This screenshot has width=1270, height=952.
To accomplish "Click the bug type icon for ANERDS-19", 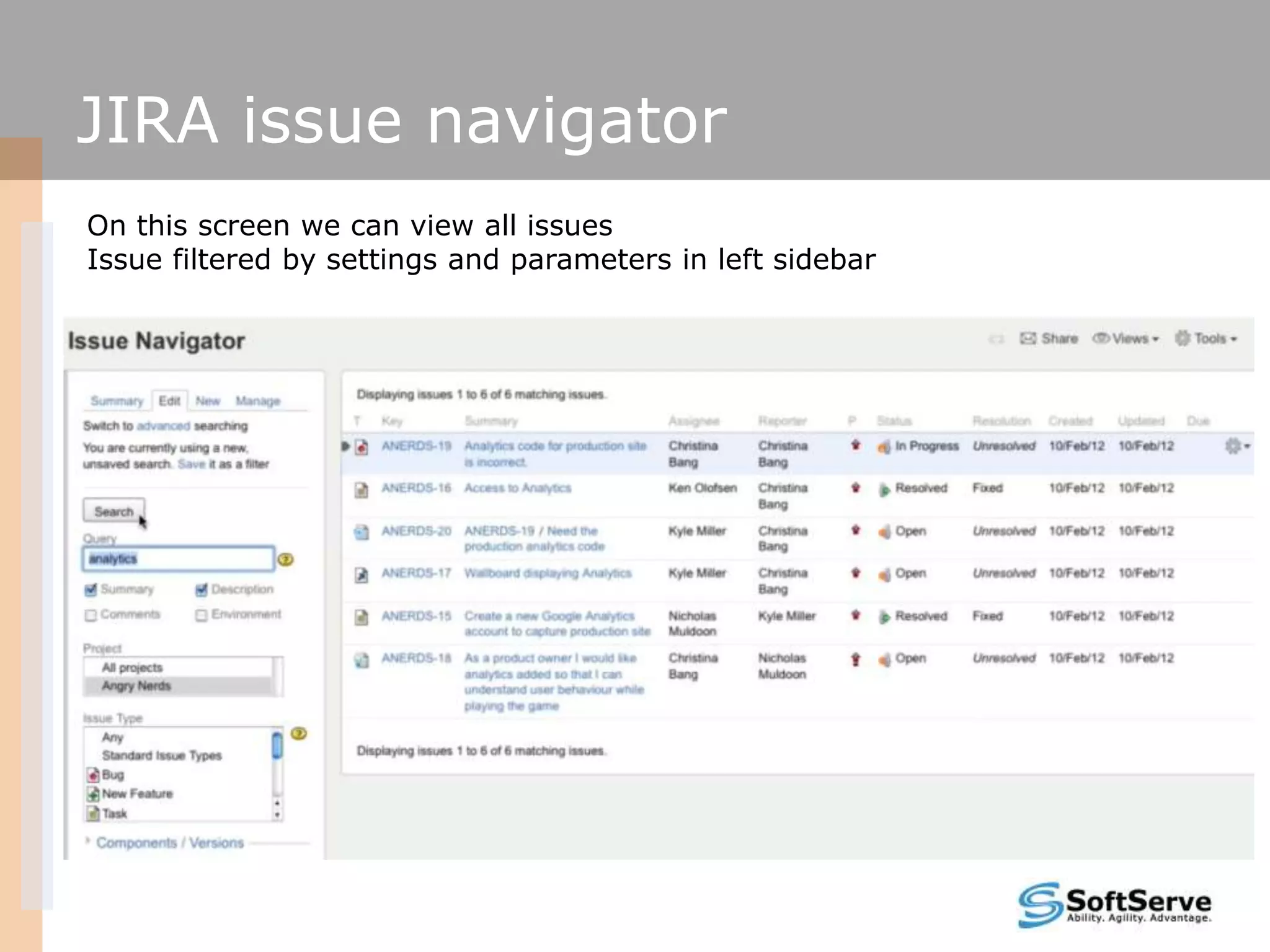I will (x=362, y=447).
